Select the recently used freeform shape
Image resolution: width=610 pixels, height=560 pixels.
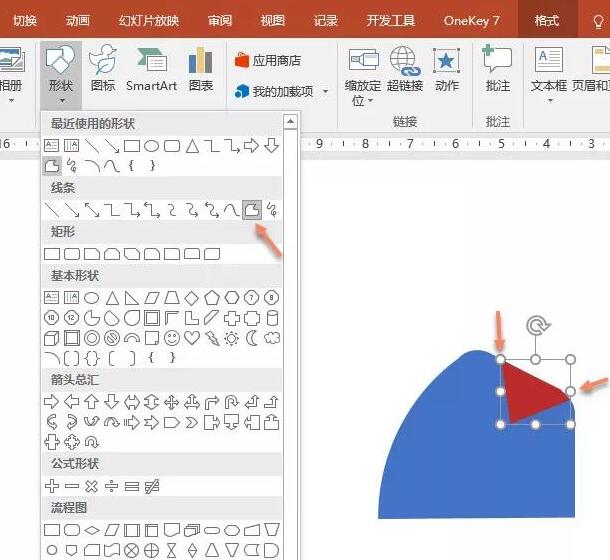coord(52,166)
